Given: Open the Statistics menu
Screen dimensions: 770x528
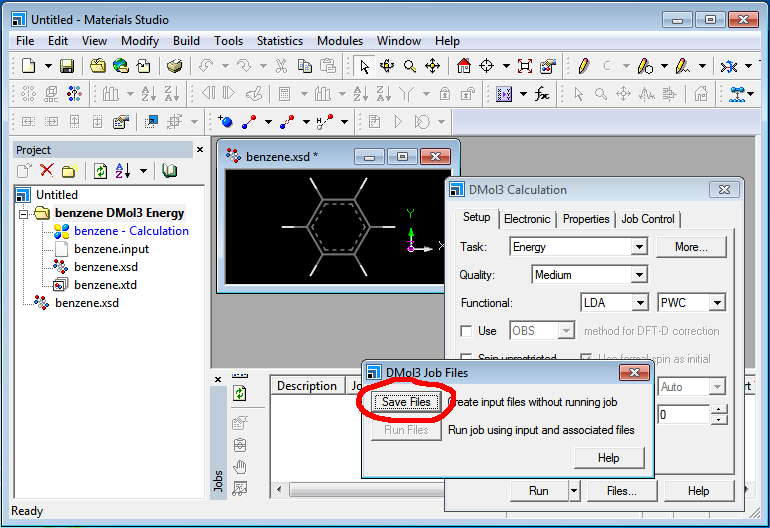Looking at the screenshot, I should click(280, 41).
